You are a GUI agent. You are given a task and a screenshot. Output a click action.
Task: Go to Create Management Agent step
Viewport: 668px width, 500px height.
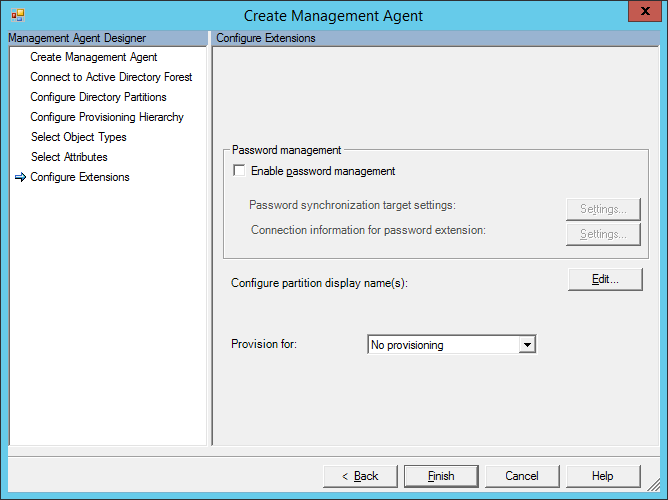93,57
